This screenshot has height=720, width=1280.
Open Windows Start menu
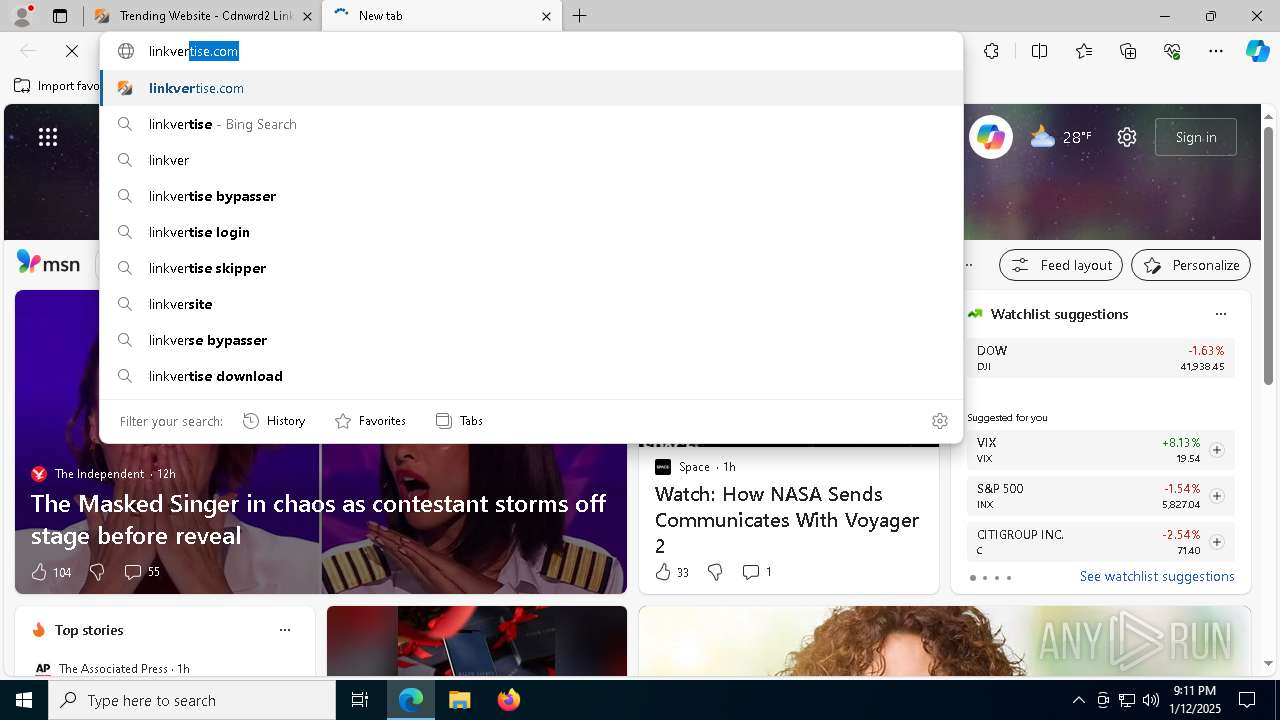pyautogui.click(x=24, y=700)
